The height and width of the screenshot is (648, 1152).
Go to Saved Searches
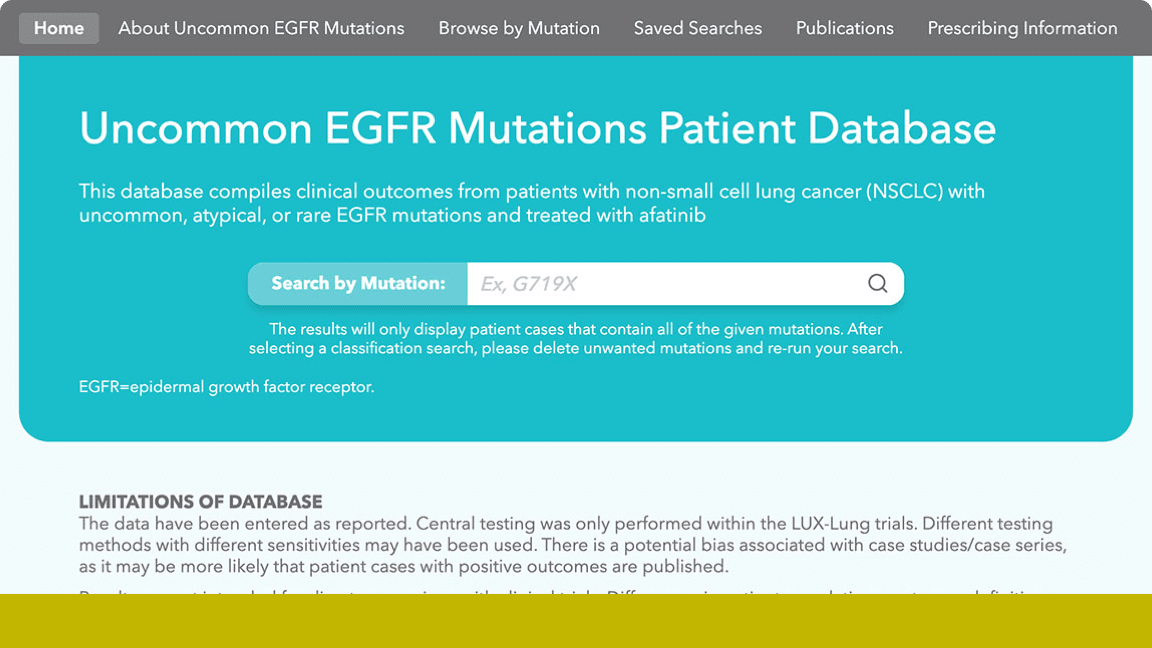pos(697,28)
